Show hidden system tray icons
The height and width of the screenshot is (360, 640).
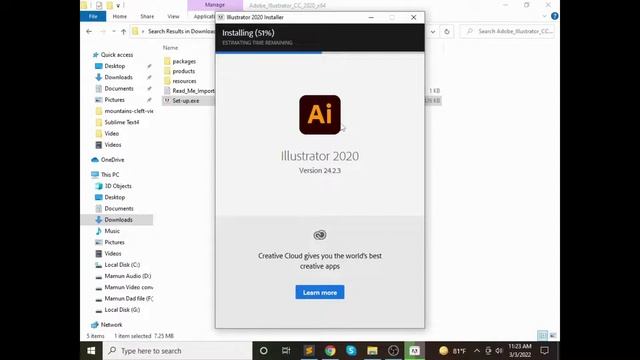point(477,351)
